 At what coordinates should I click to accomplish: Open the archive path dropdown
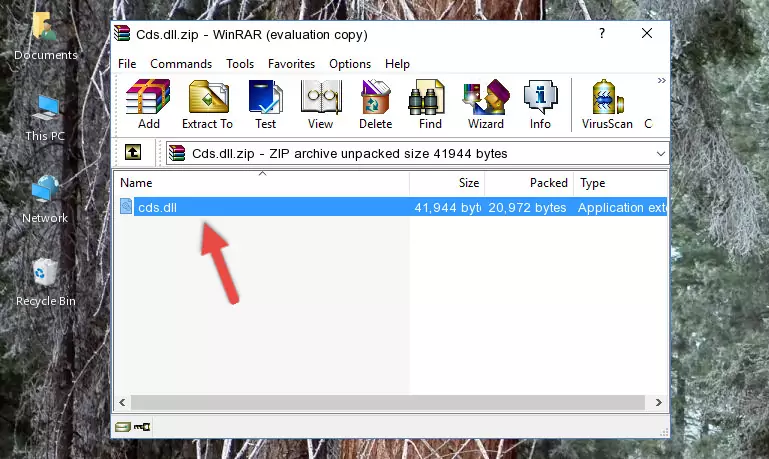coord(661,154)
